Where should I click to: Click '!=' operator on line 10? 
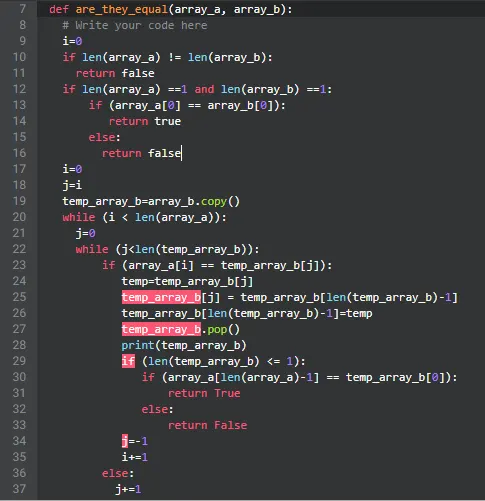[x=175, y=57]
